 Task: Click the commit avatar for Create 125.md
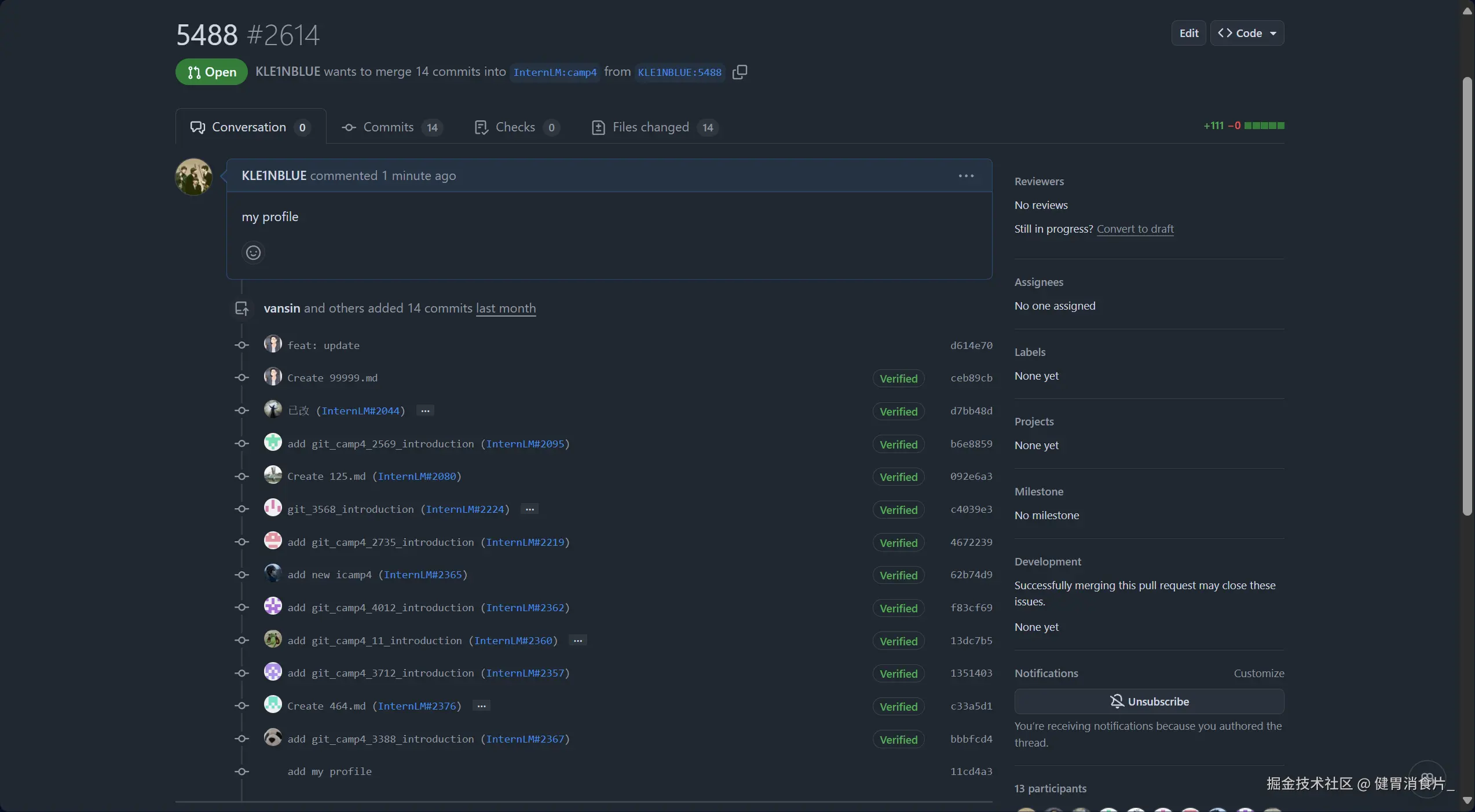click(273, 476)
